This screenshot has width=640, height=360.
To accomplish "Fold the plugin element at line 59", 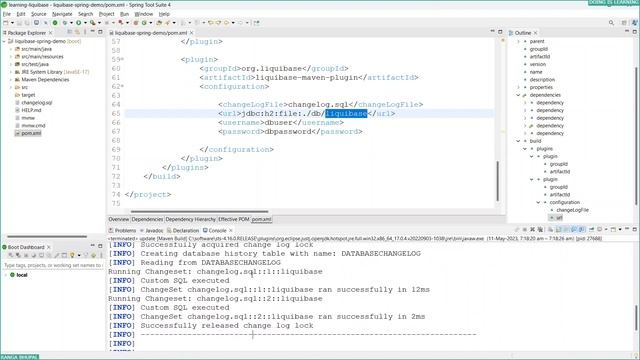I will tap(122, 60).
